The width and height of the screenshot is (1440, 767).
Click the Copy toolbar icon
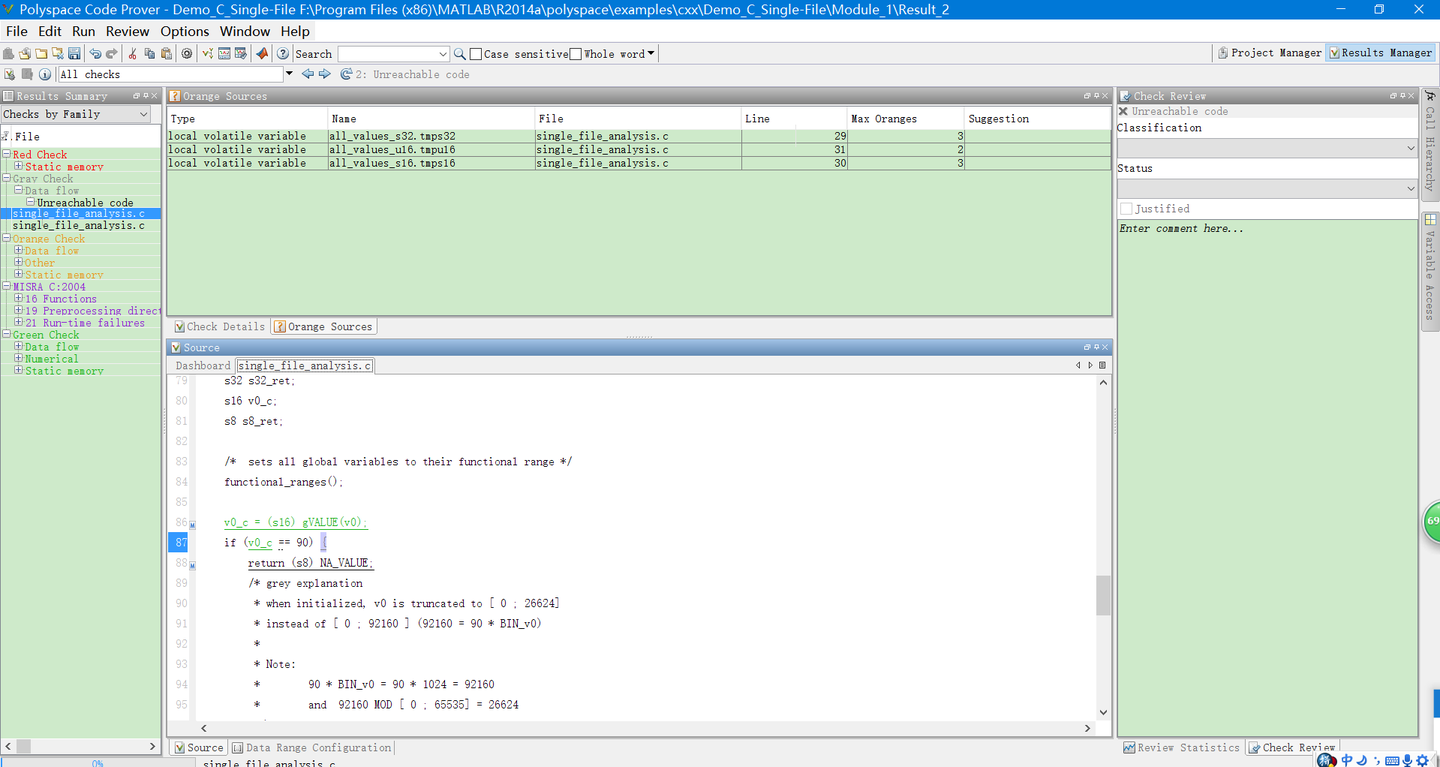(149, 54)
